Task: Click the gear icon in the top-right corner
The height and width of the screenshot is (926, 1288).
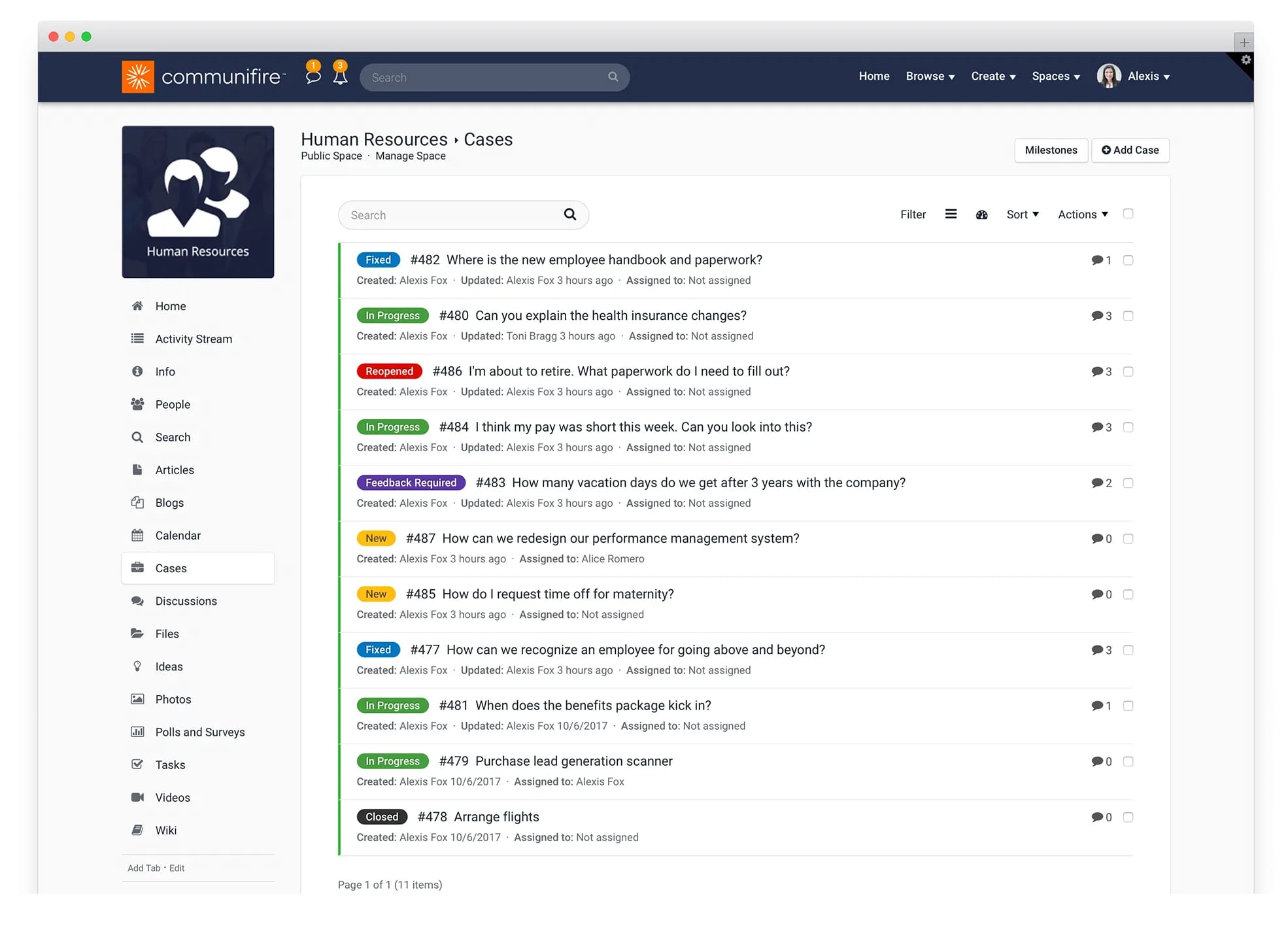Action: (x=1246, y=60)
